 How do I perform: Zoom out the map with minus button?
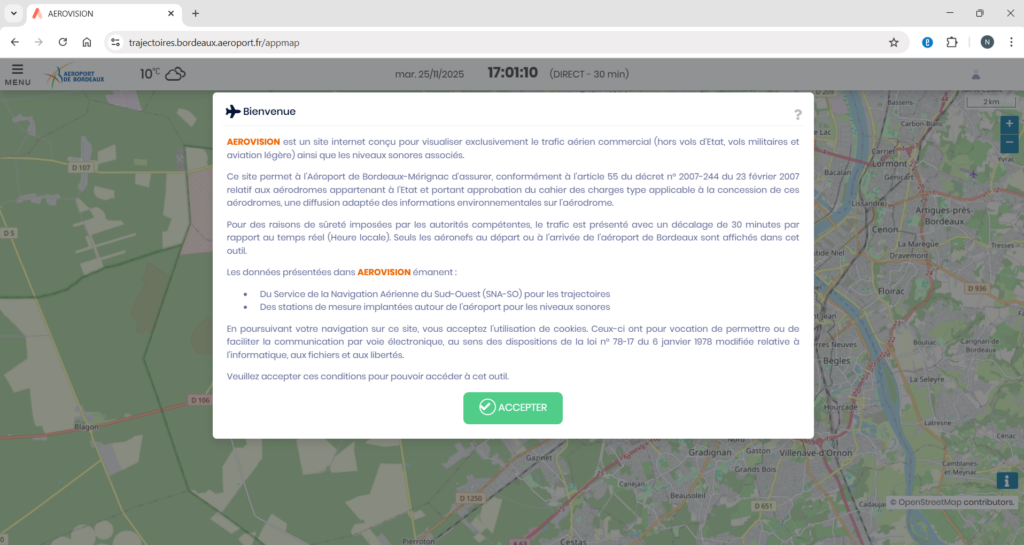tap(1008, 143)
